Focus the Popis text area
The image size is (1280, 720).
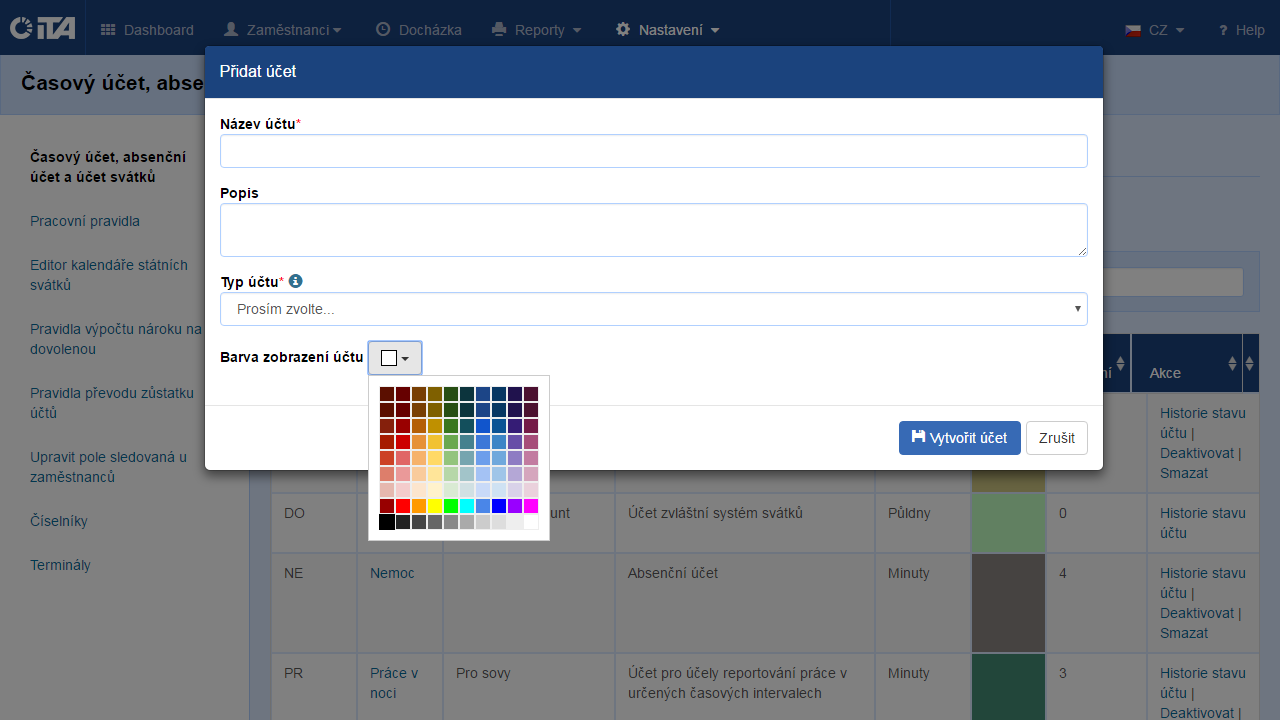653,229
